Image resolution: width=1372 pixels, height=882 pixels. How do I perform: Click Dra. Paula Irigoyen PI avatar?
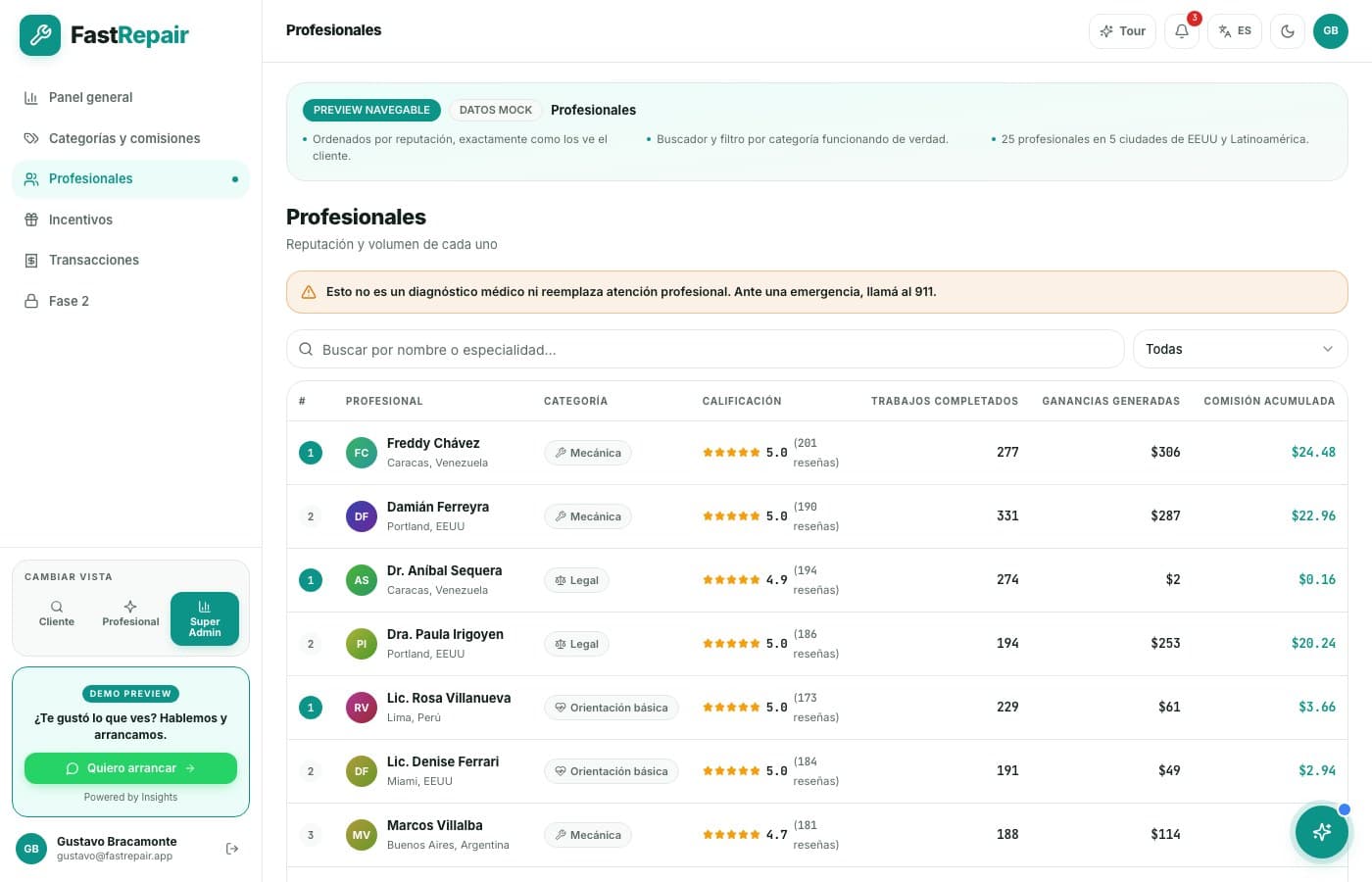pyautogui.click(x=362, y=644)
